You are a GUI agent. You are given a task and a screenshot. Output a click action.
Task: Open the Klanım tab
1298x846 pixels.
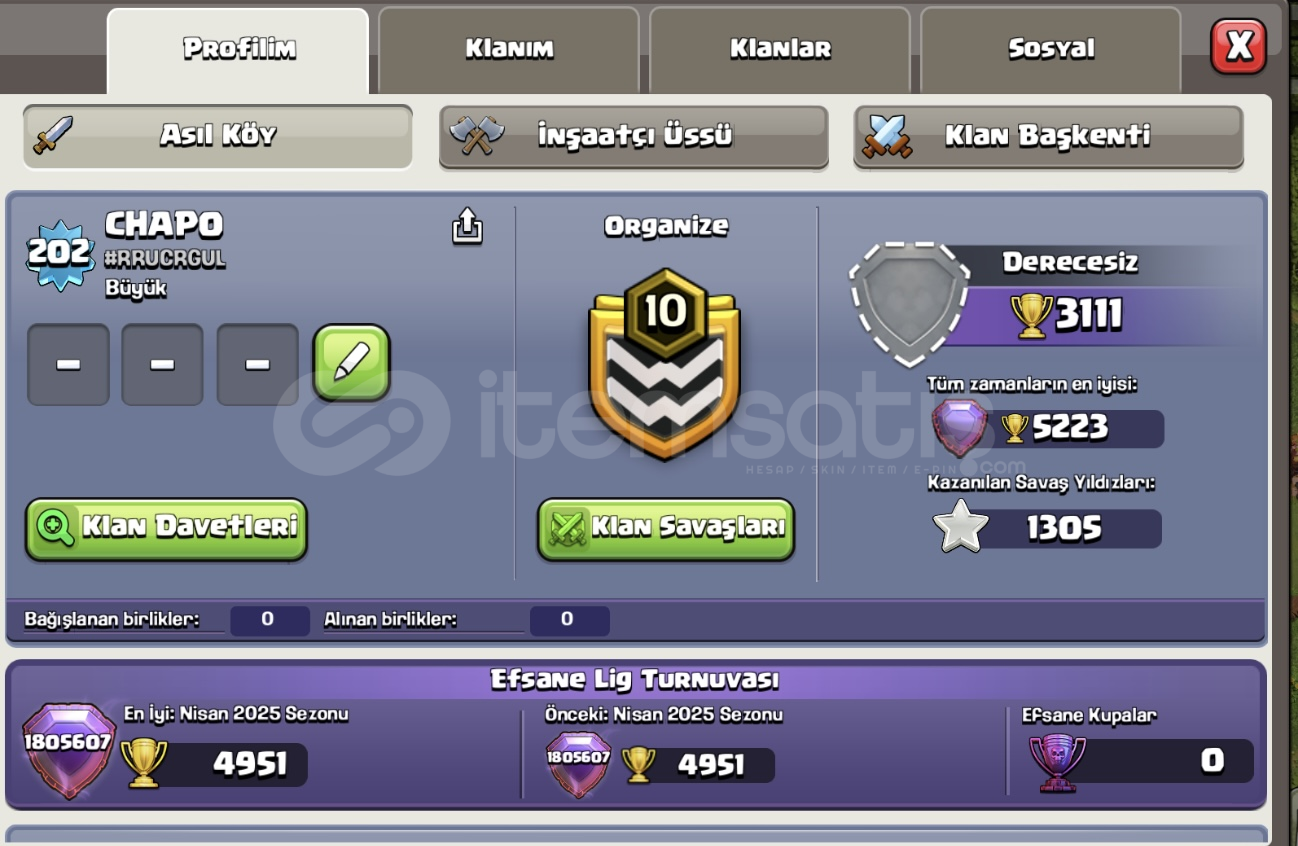click(x=509, y=50)
